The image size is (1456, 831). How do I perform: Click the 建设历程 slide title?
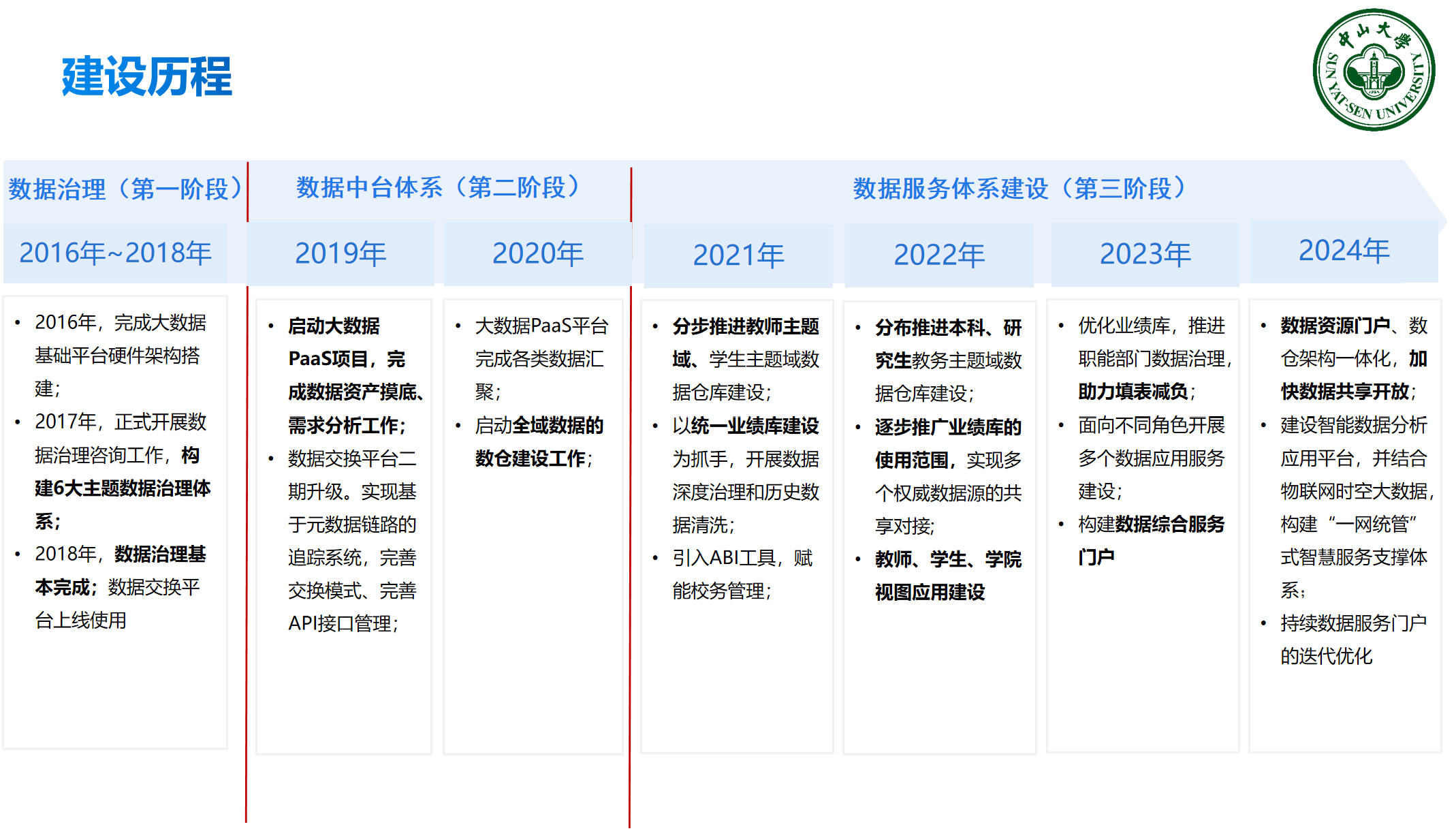point(146,76)
